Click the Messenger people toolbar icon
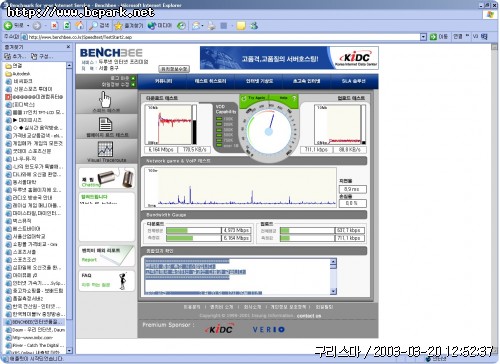Image resolution: width=500 pixels, height=364 pixels. 254,25
